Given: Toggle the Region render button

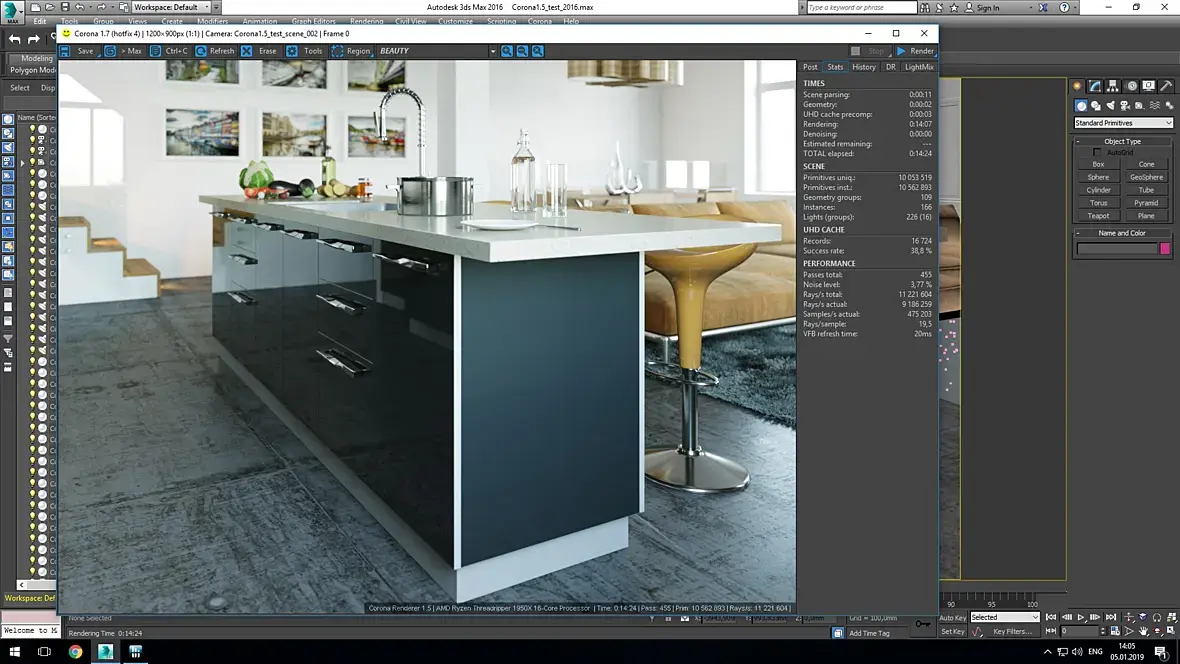Looking at the screenshot, I should pyautogui.click(x=351, y=51).
